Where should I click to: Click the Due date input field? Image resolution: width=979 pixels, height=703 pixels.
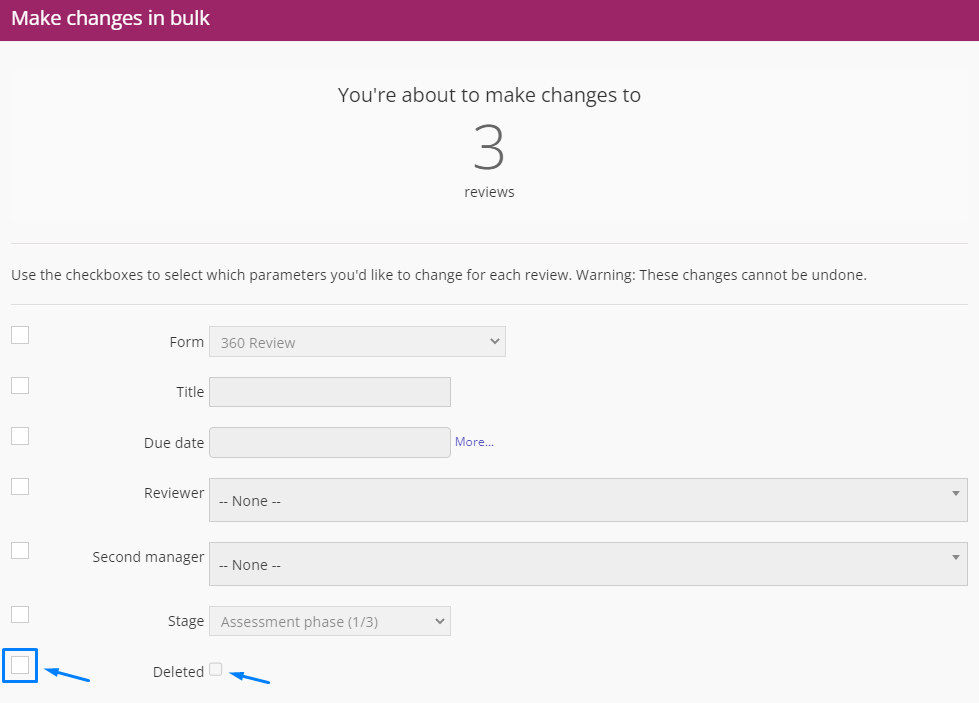point(330,443)
